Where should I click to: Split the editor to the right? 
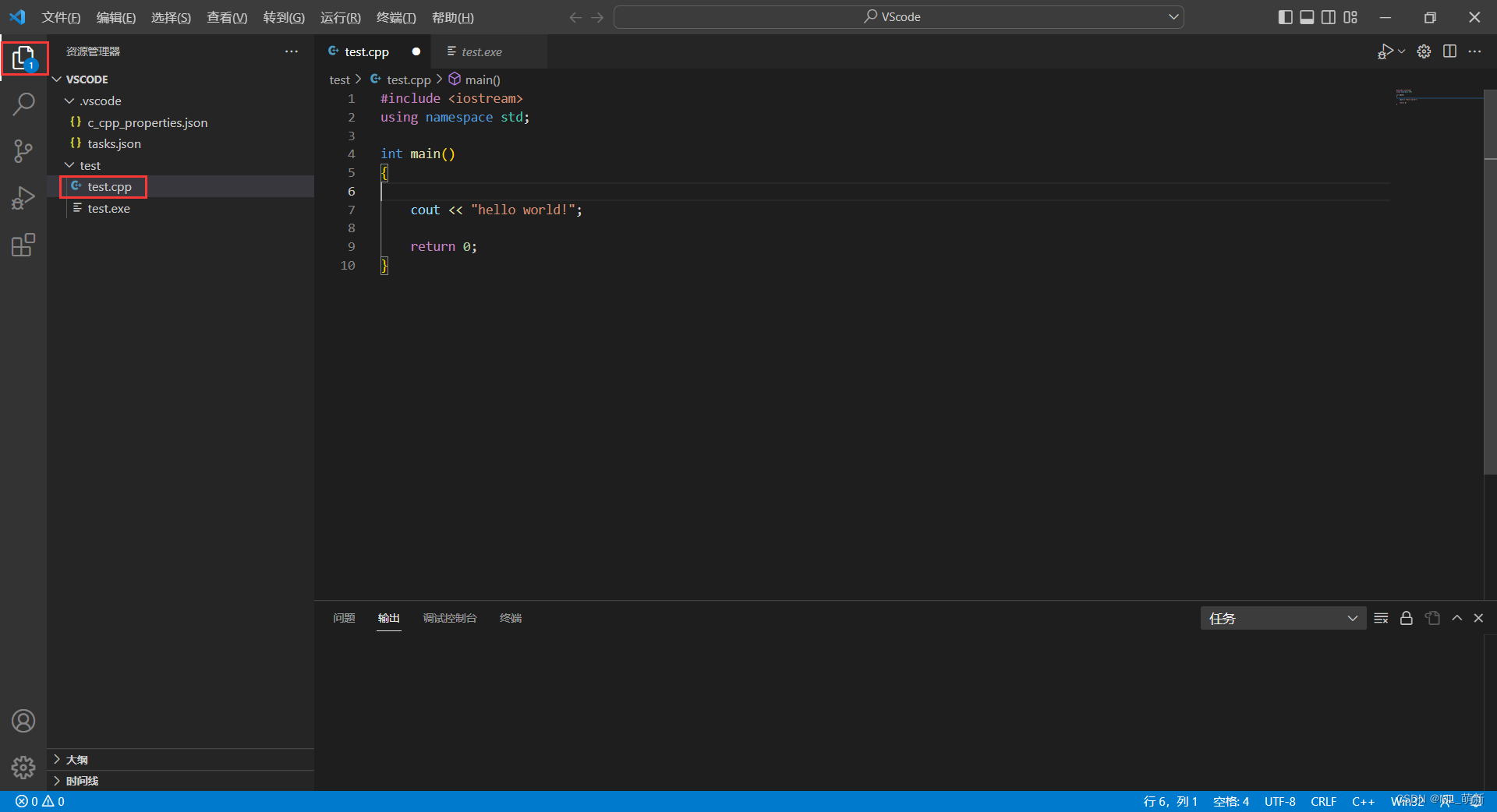point(1449,51)
